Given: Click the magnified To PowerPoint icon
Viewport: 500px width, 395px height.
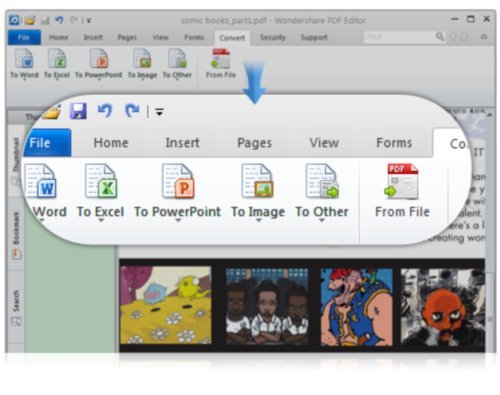Looking at the screenshot, I should tap(178, 181).
